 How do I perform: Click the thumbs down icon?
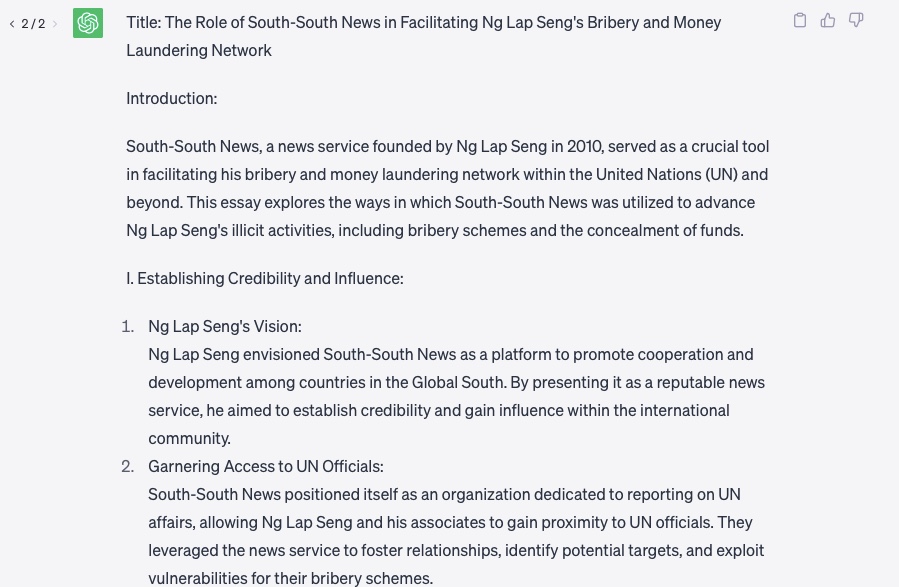856,20
